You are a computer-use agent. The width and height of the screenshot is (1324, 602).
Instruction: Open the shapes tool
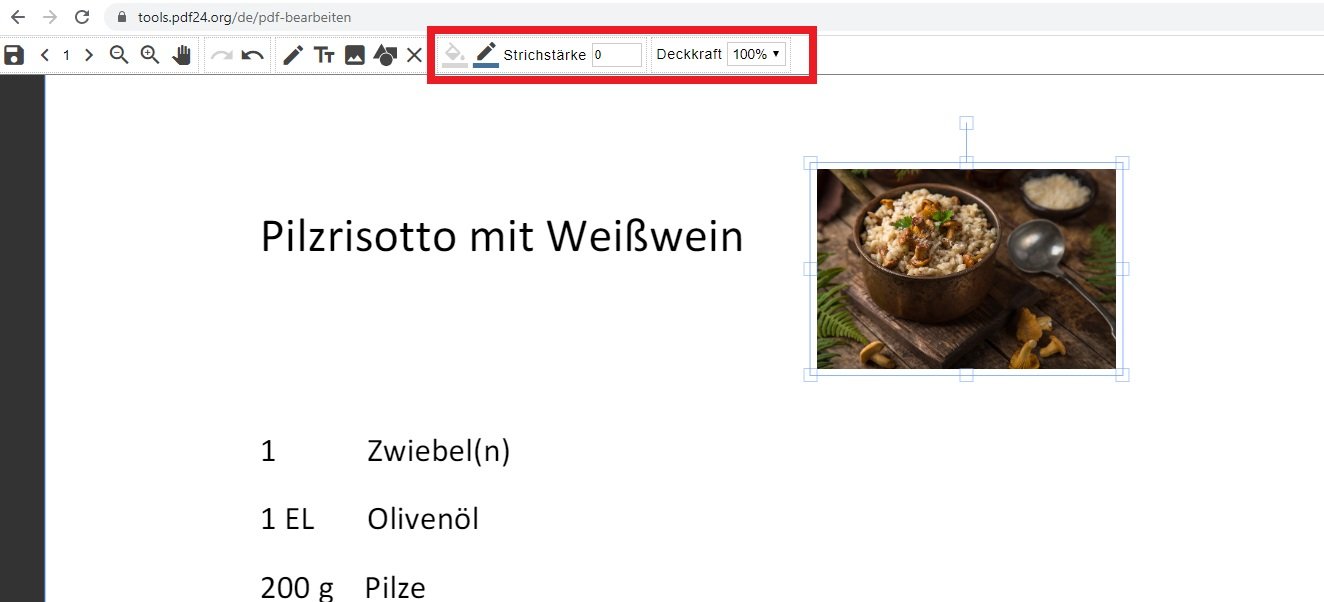[385, 55]
